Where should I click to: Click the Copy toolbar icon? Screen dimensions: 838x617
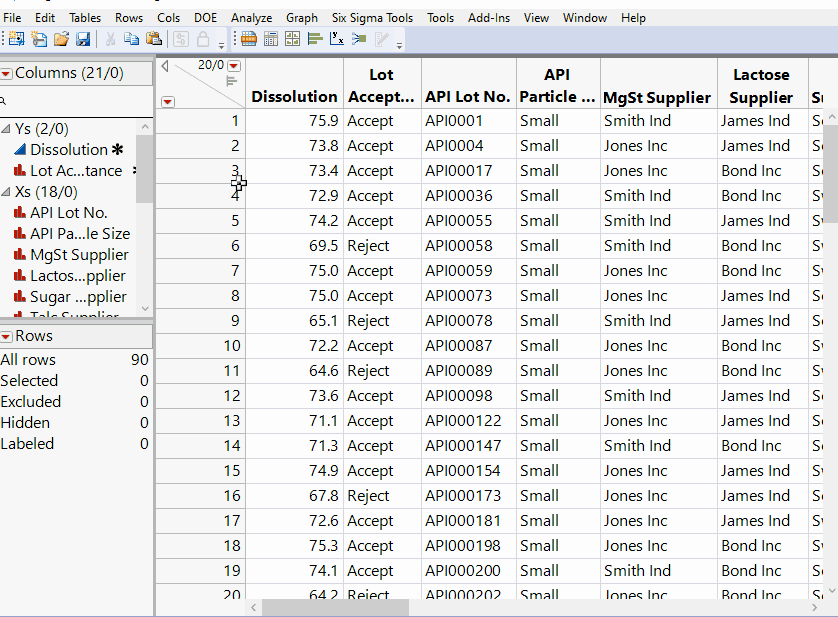131,39
